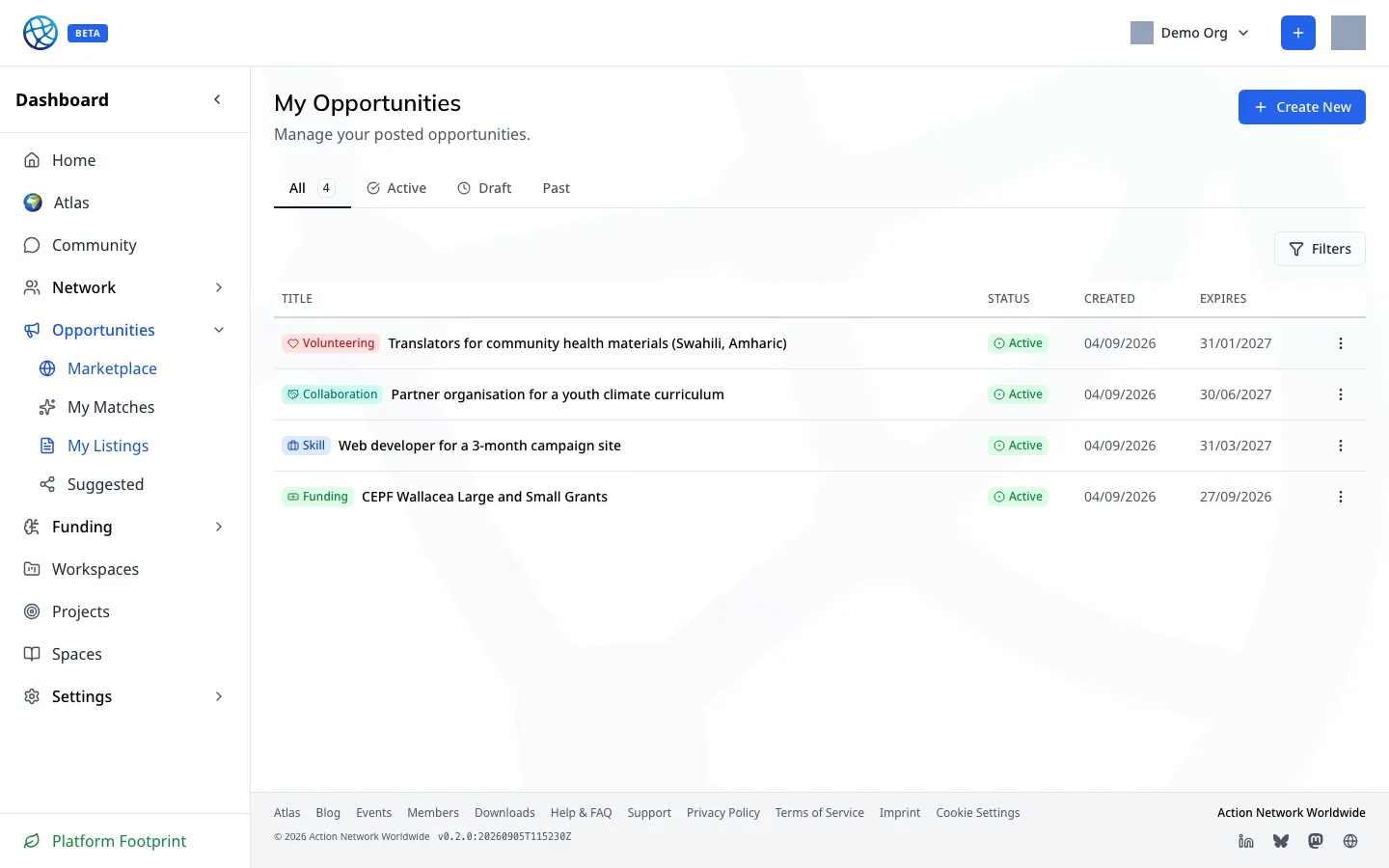Switch to the Past tab

click(x=557, y=188)
